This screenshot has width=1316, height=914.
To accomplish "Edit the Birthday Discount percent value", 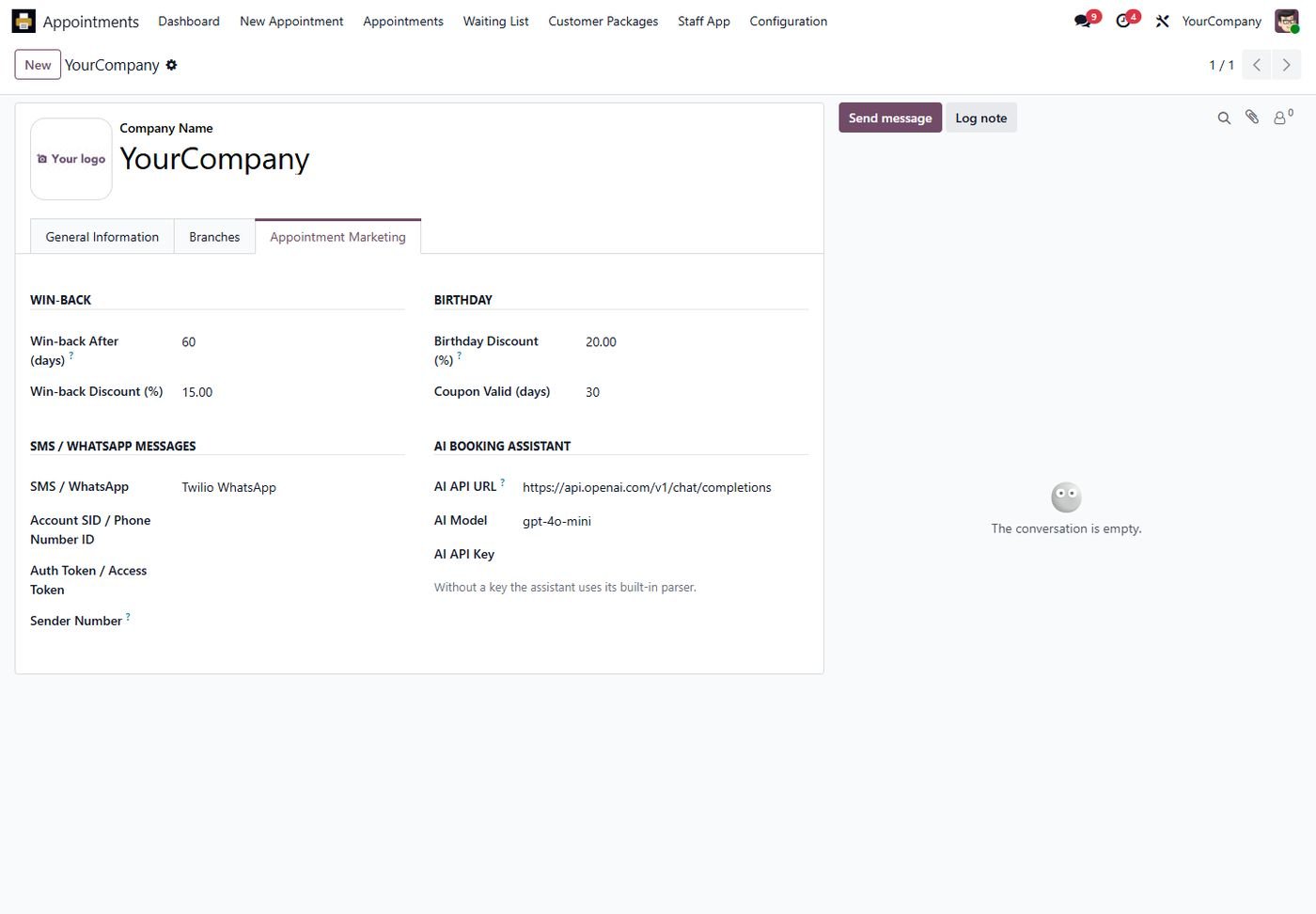I will pyautogui.click(x=696, y=342).
